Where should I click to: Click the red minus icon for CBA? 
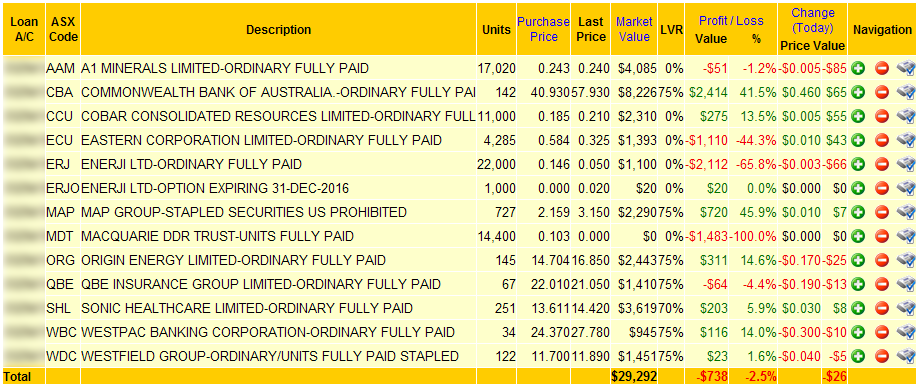882,93
